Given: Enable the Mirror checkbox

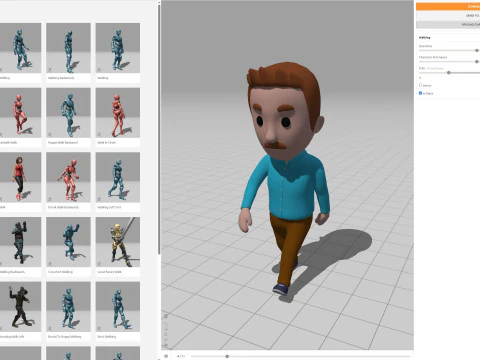Looking at the screenshot, I should 420,85.
